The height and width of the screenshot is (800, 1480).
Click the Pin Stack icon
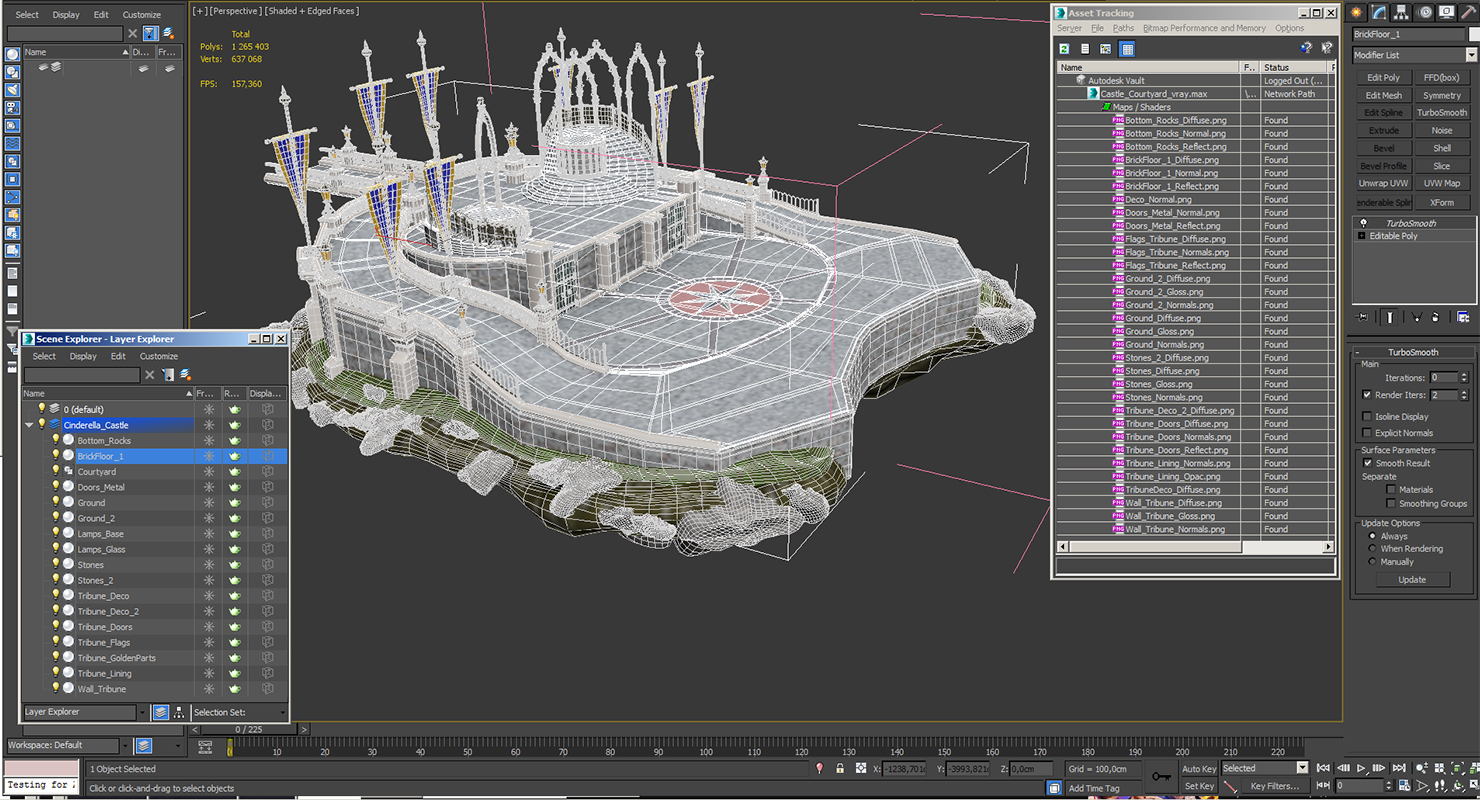coord(1361,317)
